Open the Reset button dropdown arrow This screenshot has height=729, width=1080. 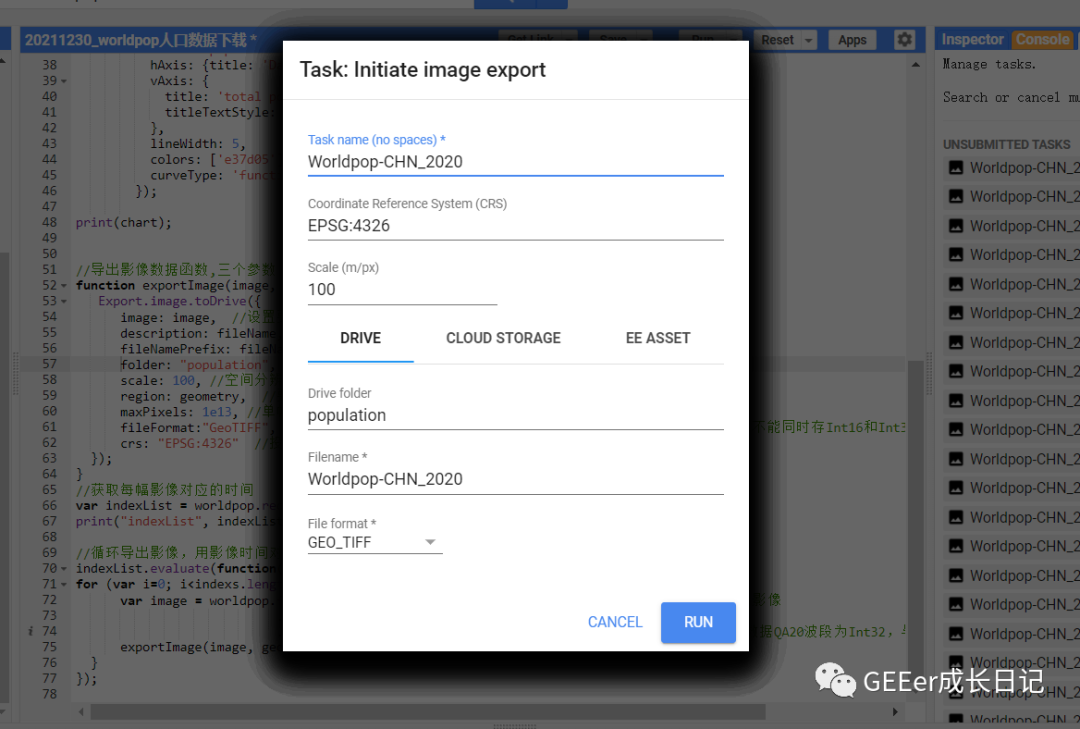pyautogui.click(x=809, y=40)
